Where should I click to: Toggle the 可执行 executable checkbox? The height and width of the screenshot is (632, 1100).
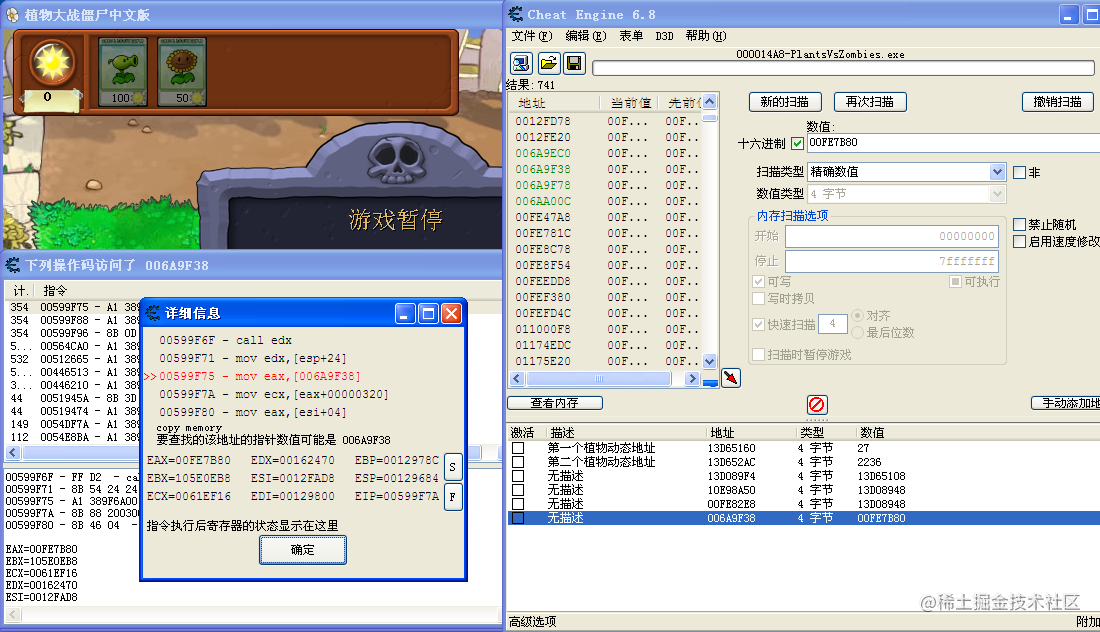click(955, 281)
